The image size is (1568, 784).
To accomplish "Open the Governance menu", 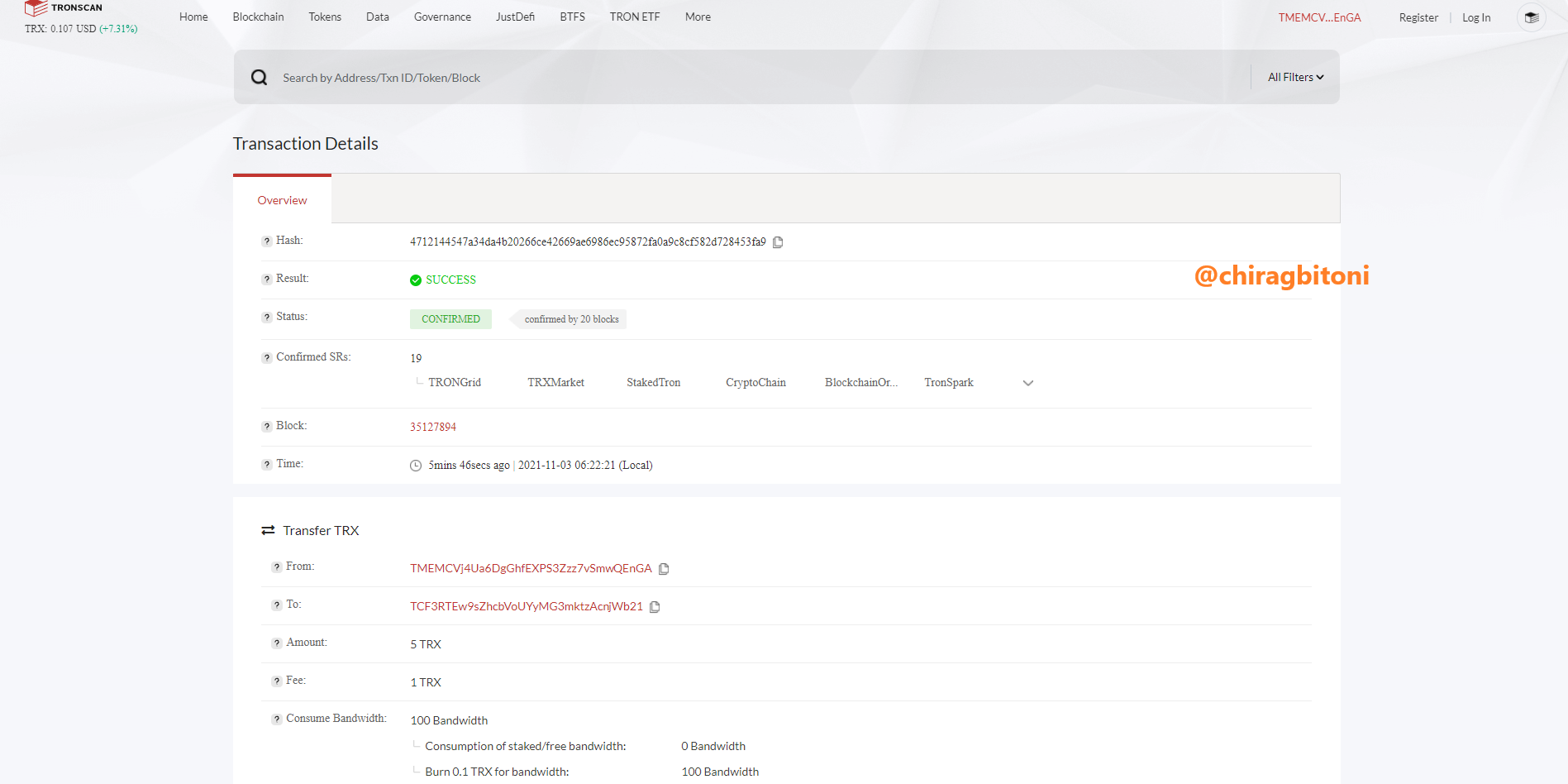I will (x=442, y=17).
